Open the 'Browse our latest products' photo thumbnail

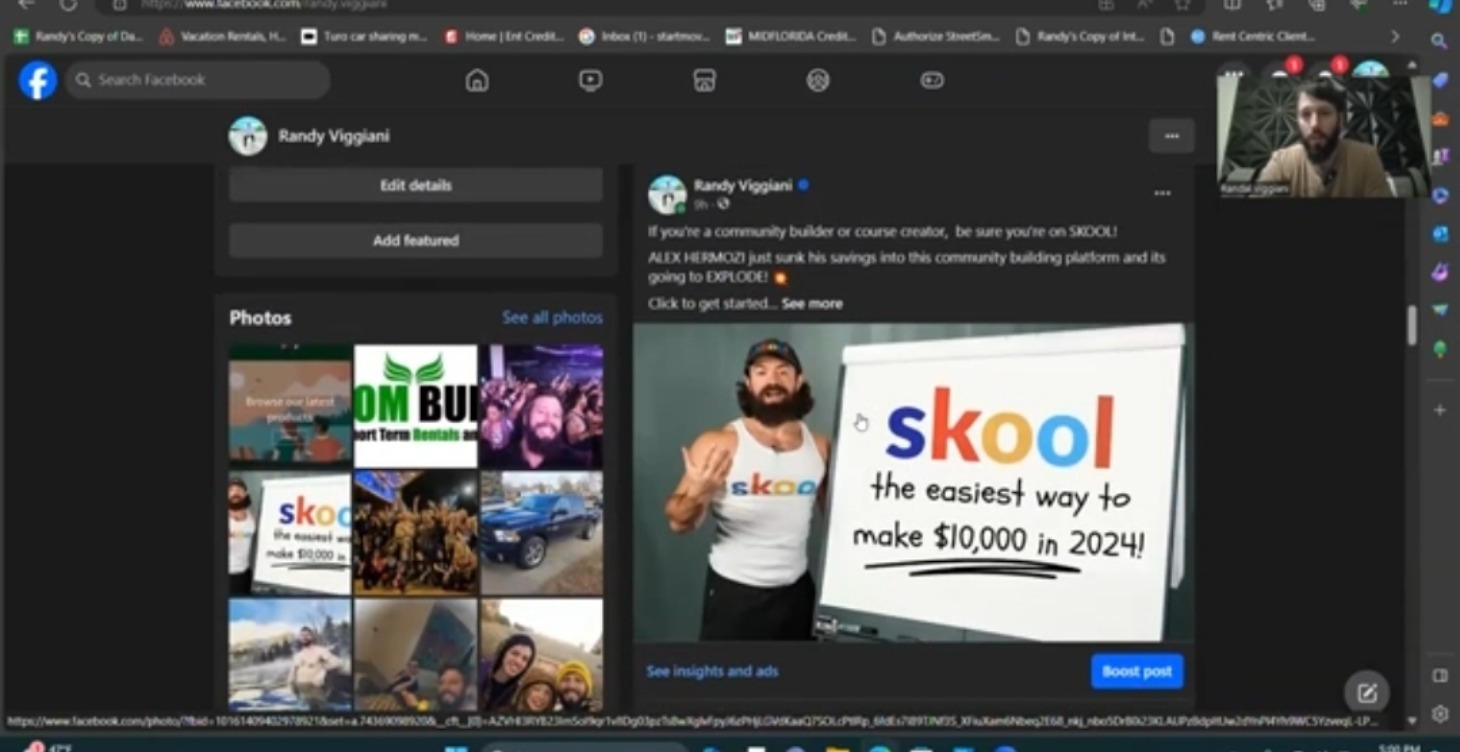click(290, 406)
